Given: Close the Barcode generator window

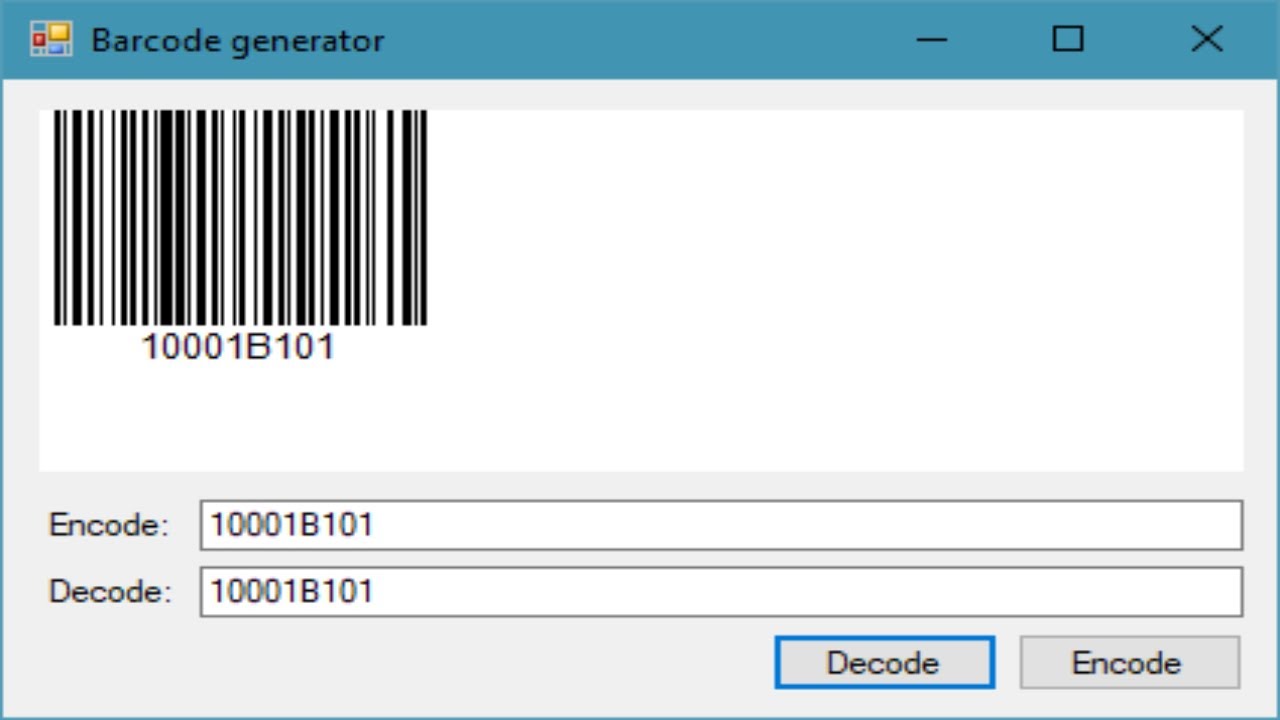Looking at the screenshot, I should pos(1207,39).
